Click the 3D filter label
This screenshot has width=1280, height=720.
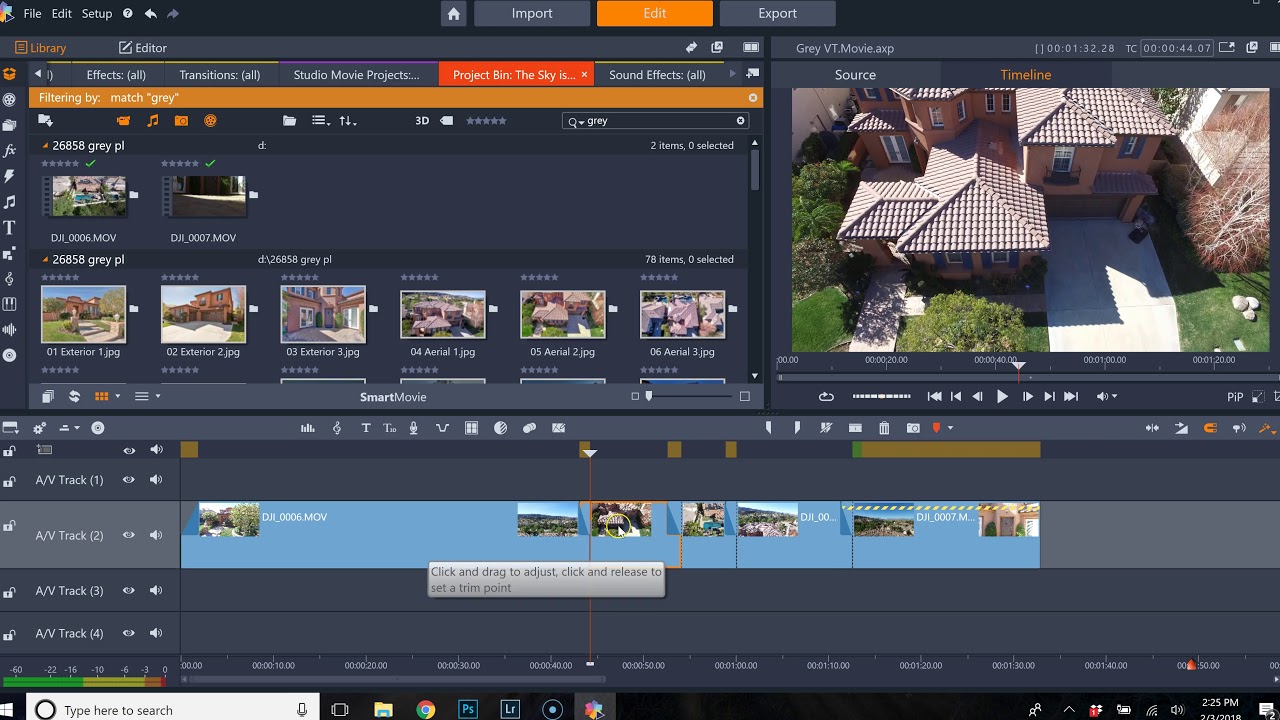click(x=422, y=121)
